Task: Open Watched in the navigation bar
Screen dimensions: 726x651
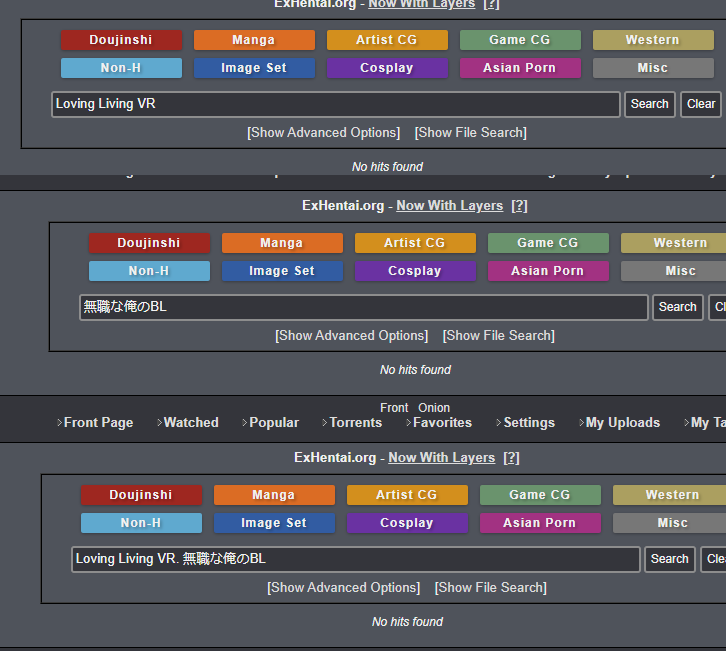Action: click(191, 422)
